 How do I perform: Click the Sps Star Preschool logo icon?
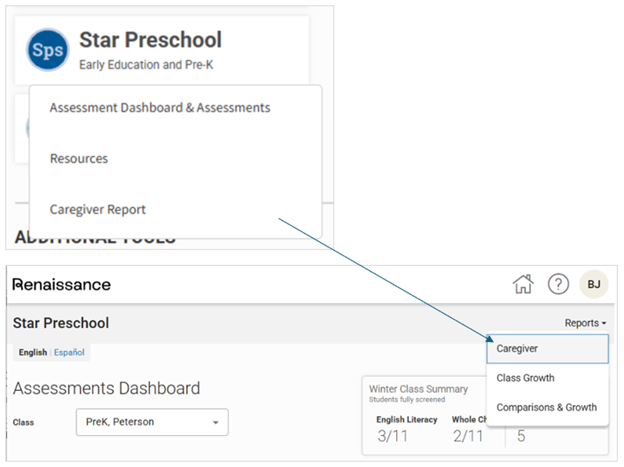click(48, 50)
